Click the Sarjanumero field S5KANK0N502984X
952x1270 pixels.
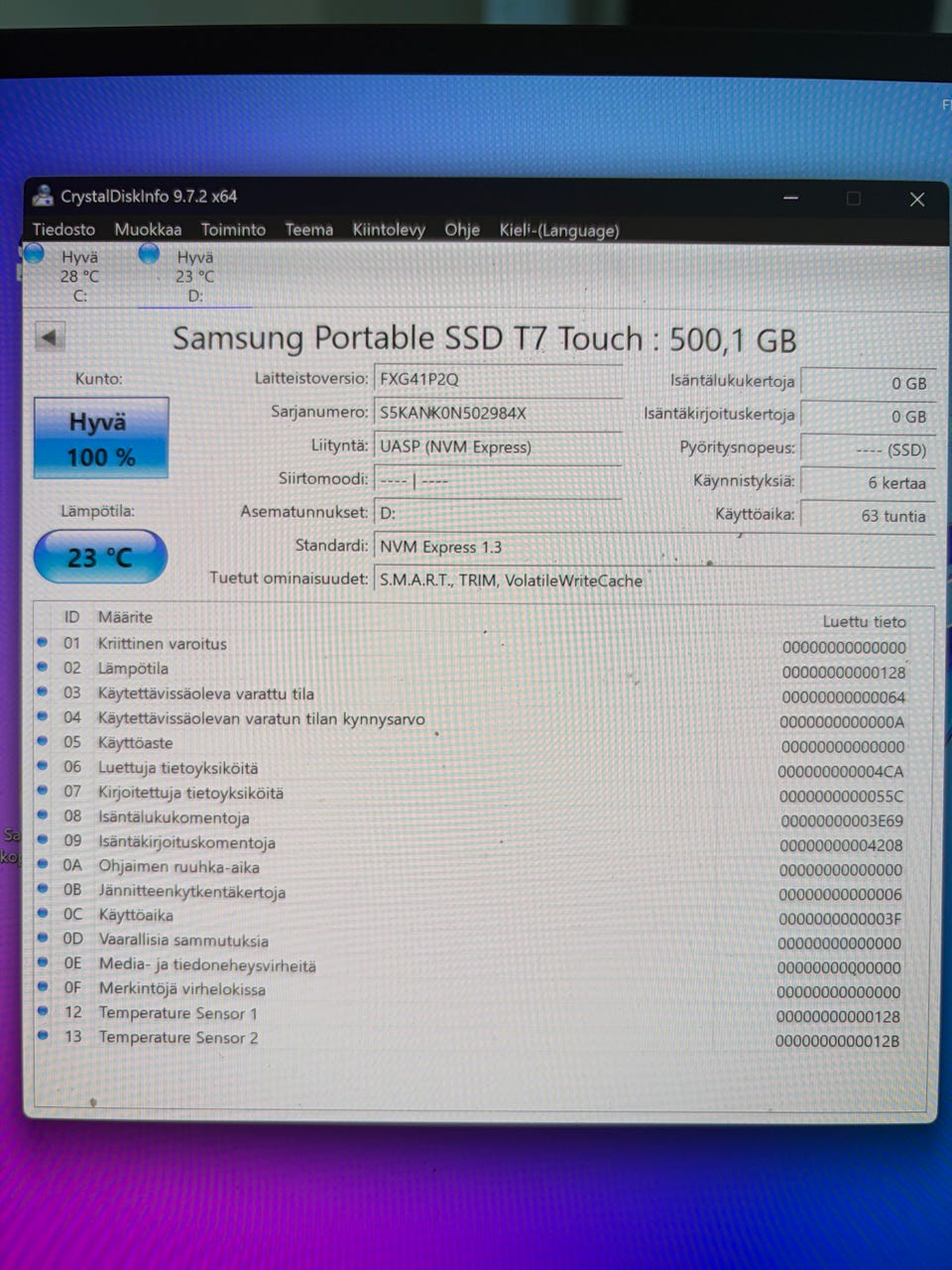coord(499,413)
